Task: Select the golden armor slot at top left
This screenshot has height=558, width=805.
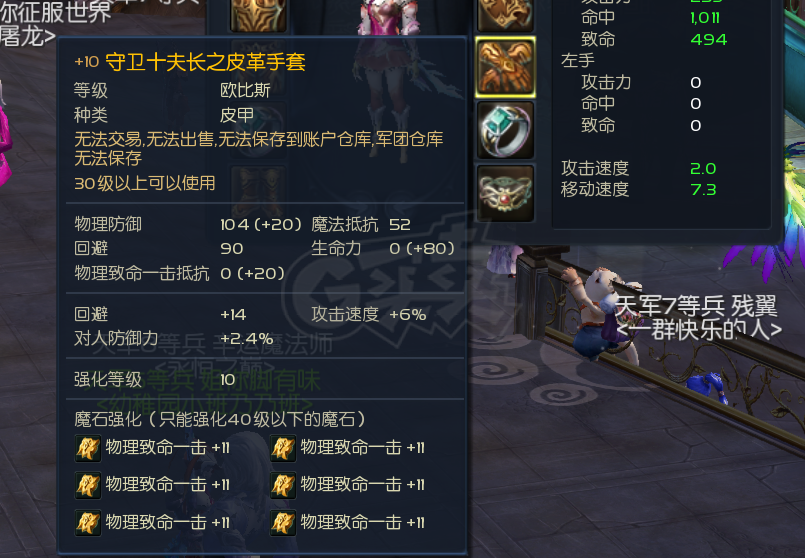Action: click(x=258, y=15)
